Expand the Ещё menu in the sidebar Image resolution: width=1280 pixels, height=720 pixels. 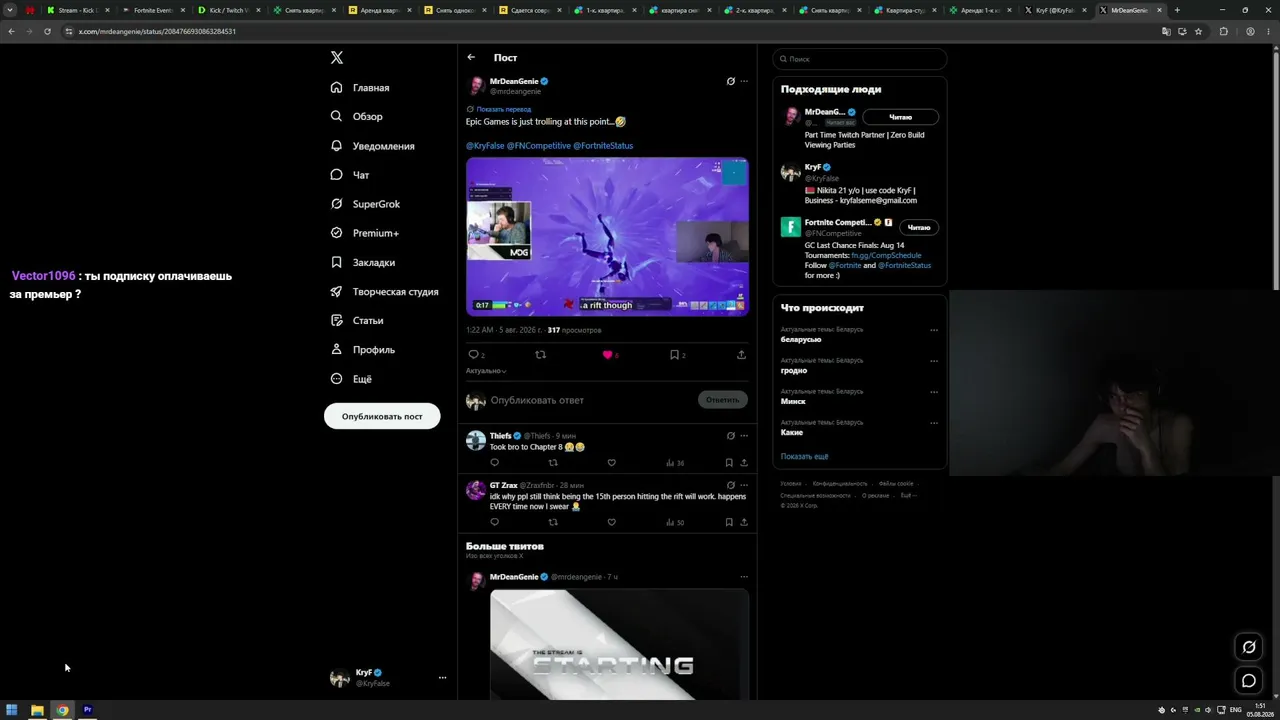coord(351,379)
